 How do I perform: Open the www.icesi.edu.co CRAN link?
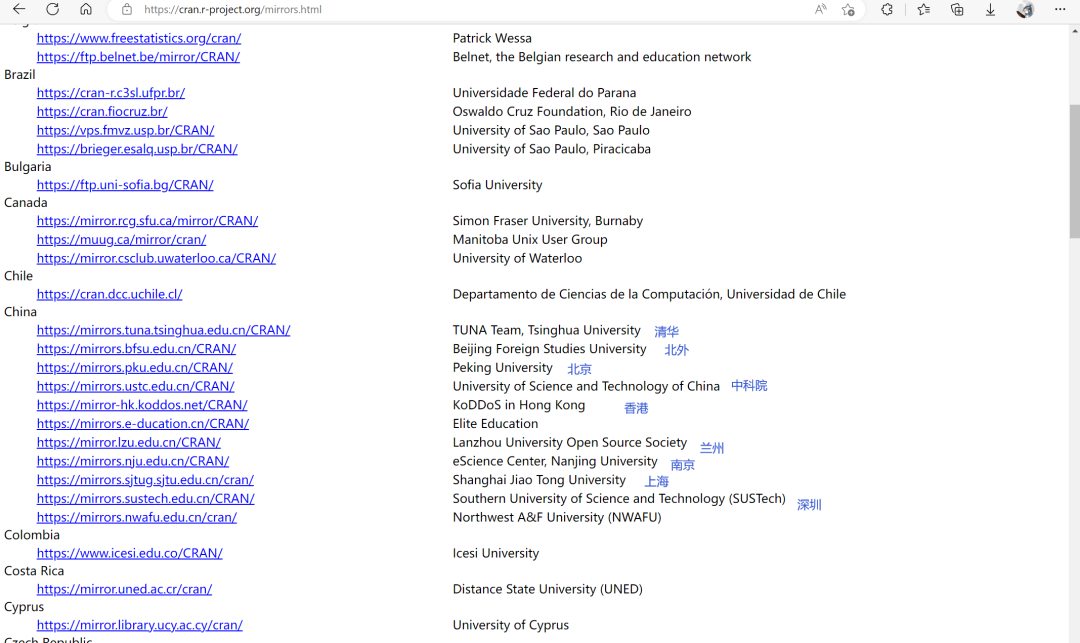point(129,554)
